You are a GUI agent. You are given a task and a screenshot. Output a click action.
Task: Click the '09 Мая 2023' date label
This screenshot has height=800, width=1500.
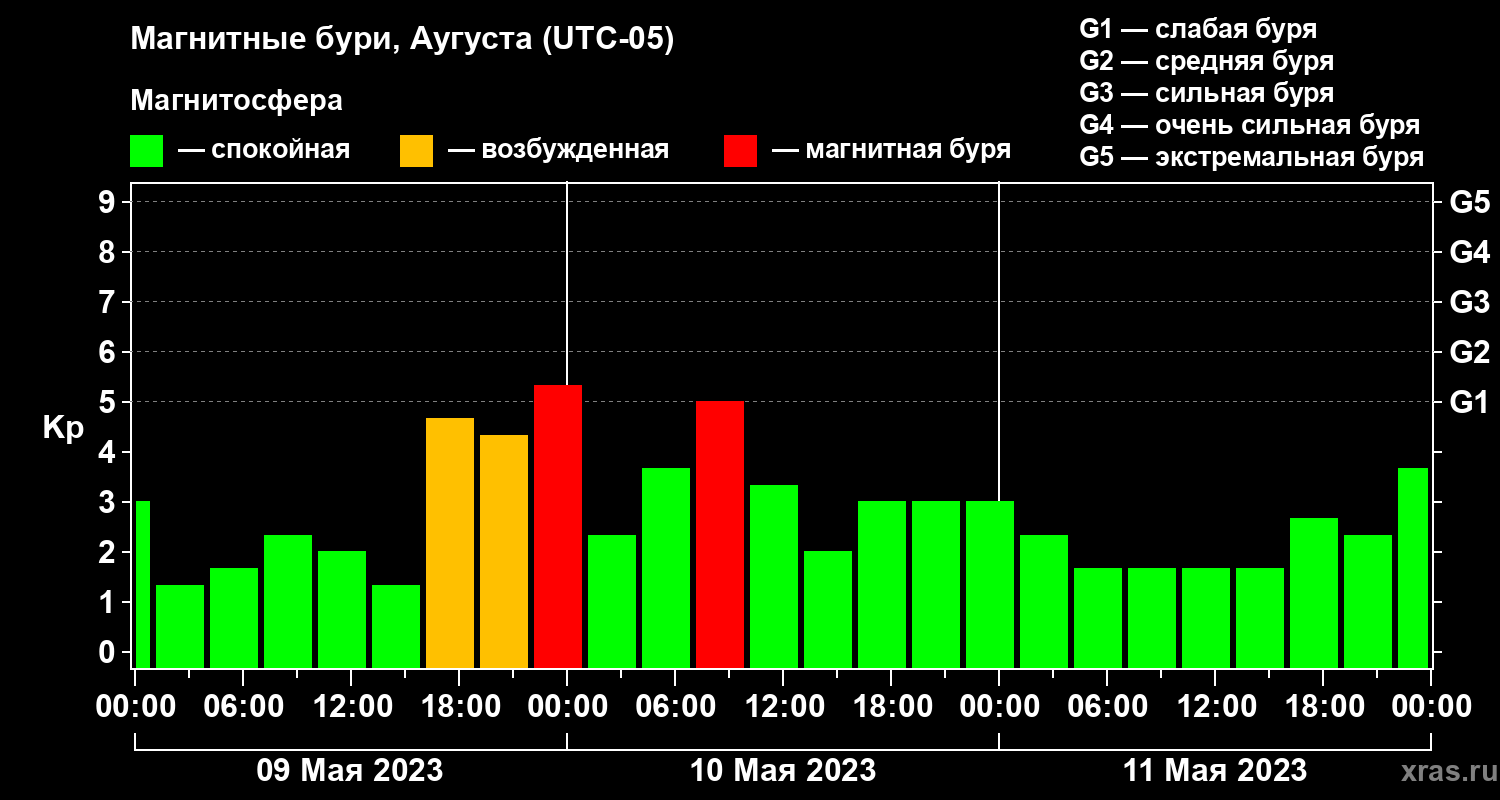pyautogui.click(x=350, y=770)
